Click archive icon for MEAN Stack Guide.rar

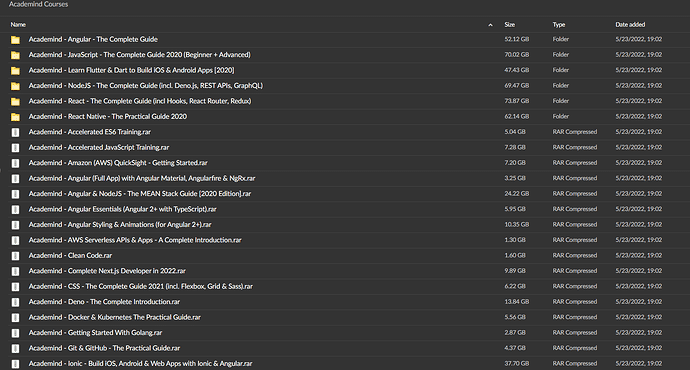pos(15,194)
